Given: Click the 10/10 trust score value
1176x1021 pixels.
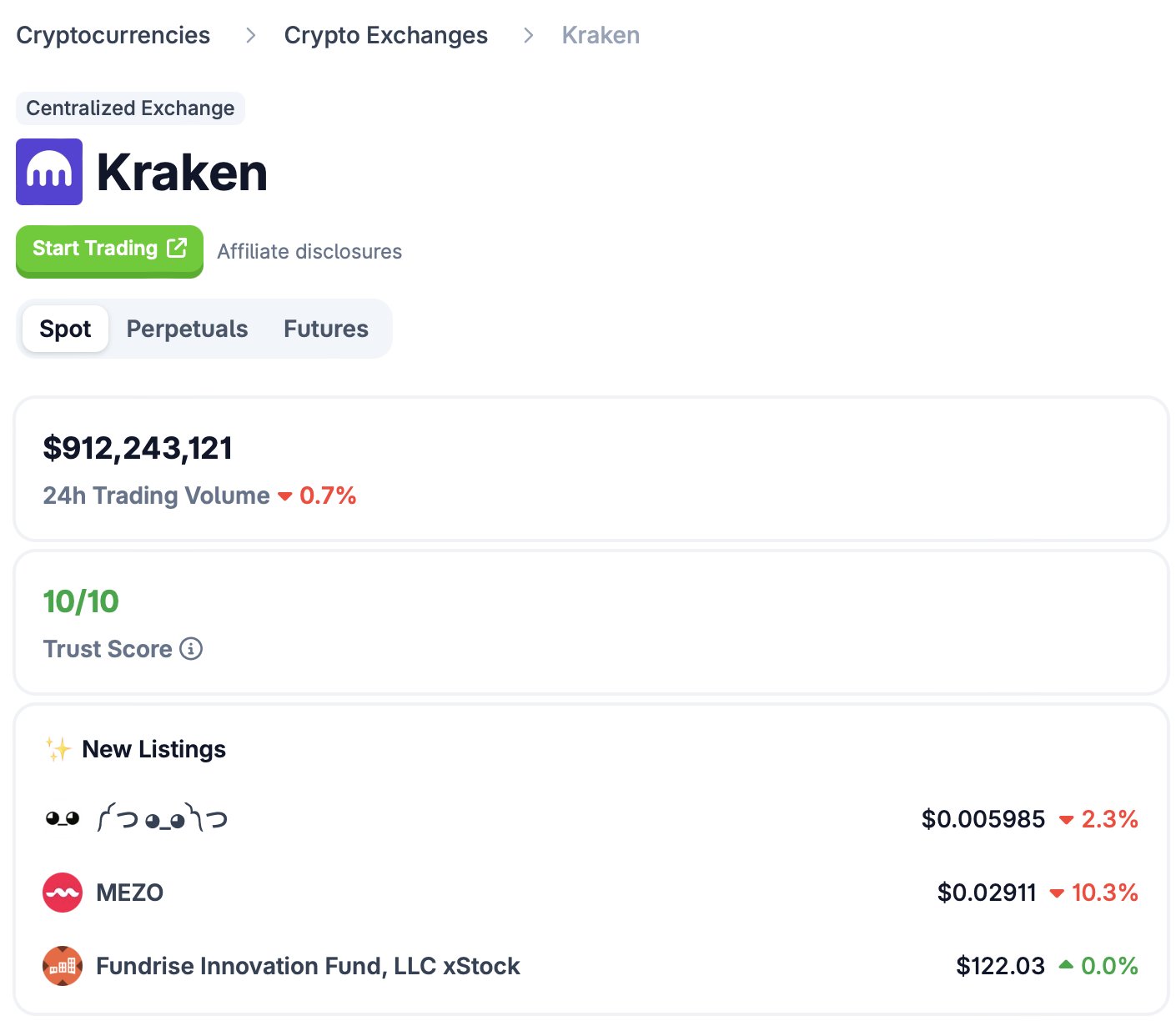Looking at the screenshot, I should pos(81,601).
